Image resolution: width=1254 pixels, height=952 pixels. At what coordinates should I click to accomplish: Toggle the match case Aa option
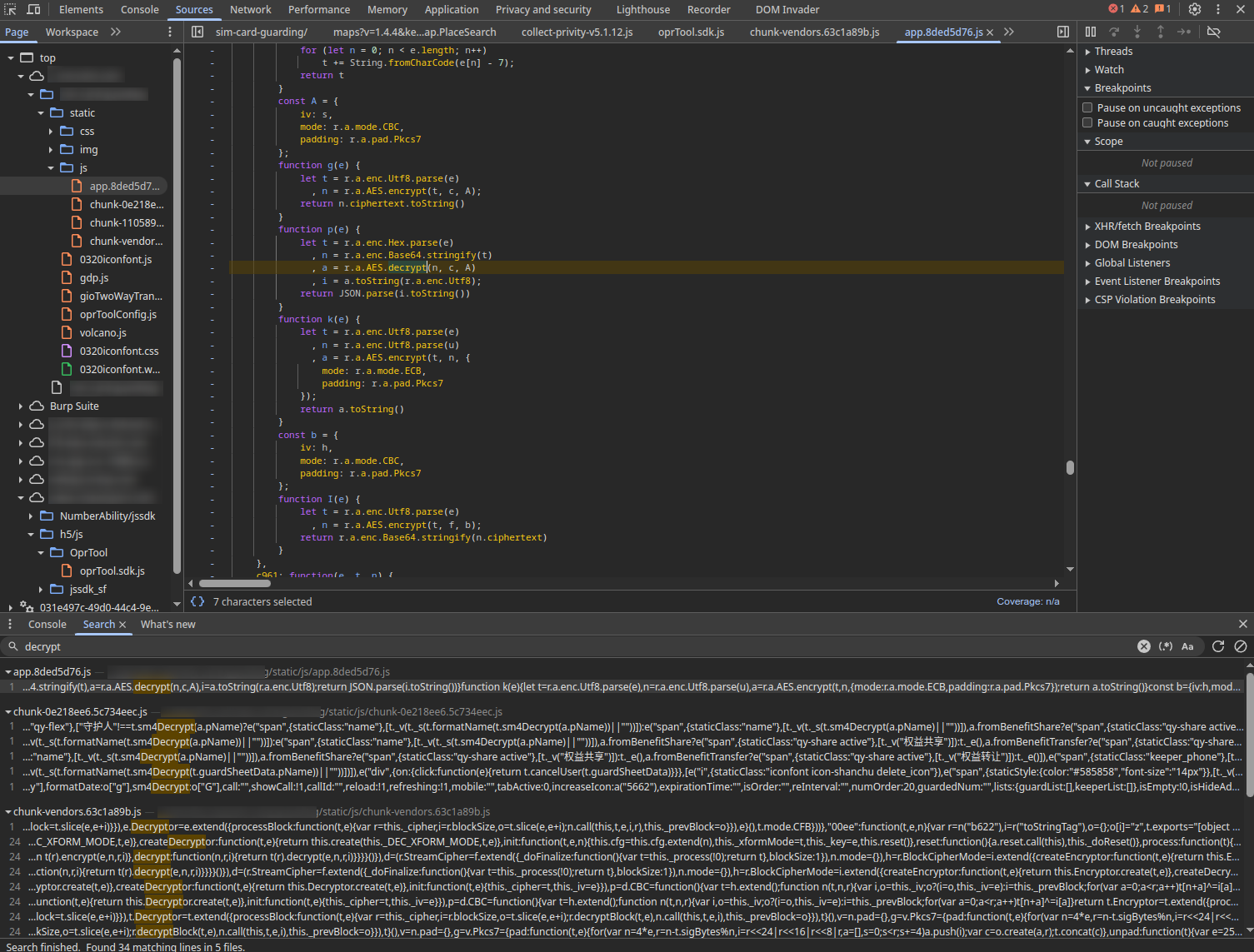1187,646
